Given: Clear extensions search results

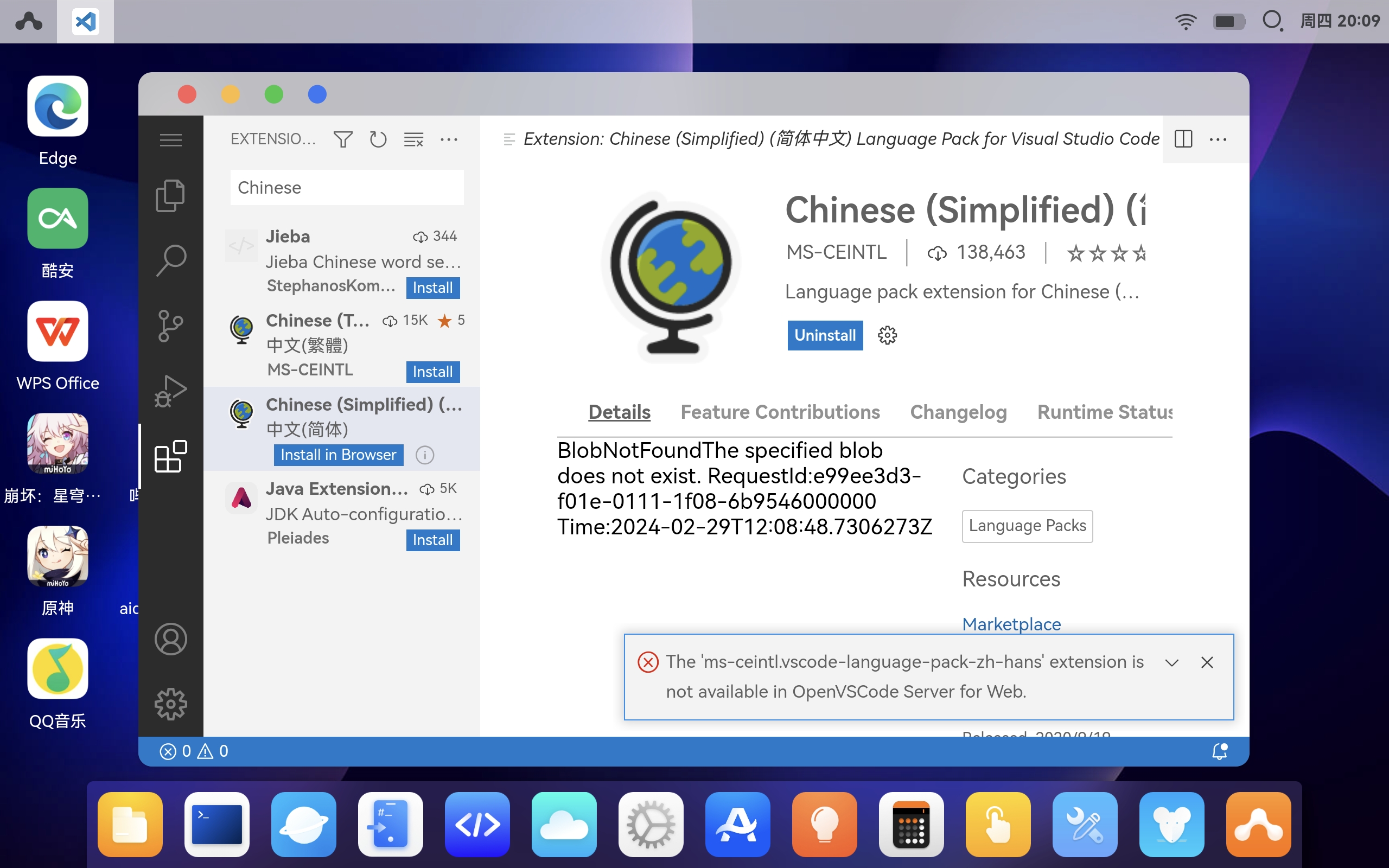Looking at the screenshot, I should 413,139.
